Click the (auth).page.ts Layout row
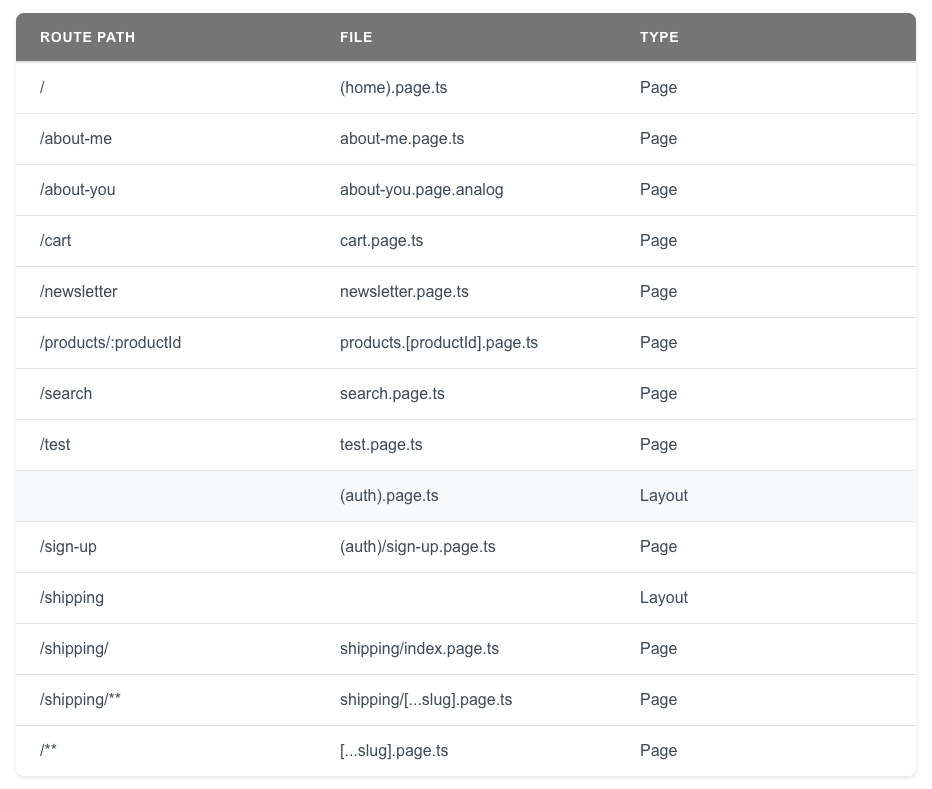The height and width of the screenshot is (789, 932). tap(389, 496)
